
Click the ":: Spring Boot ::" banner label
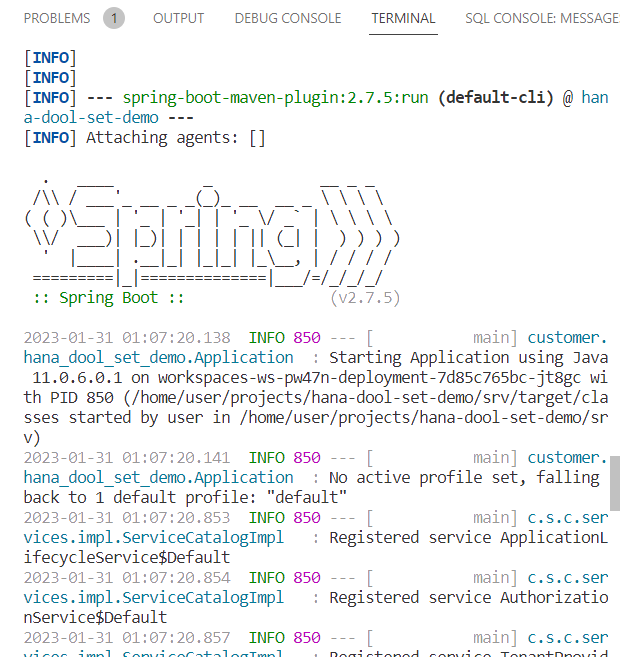108,298
